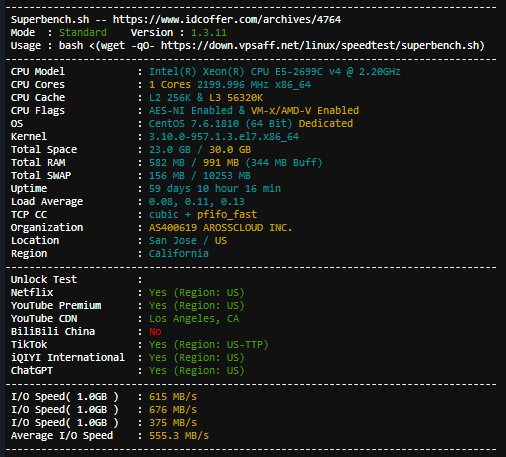Select the 'YouTube CDN' label
The width and height of the screenshot is (506, 457).
pos(44,319)
